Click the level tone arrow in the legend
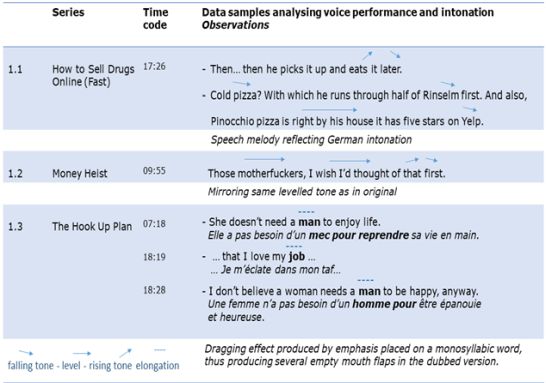 pos(81,353)
